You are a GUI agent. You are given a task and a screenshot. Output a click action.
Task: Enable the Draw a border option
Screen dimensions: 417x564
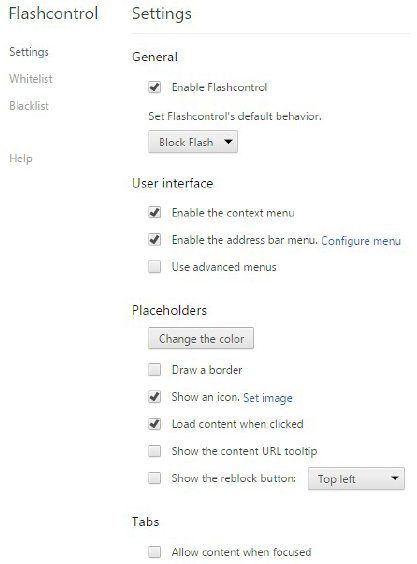point(155,369)
